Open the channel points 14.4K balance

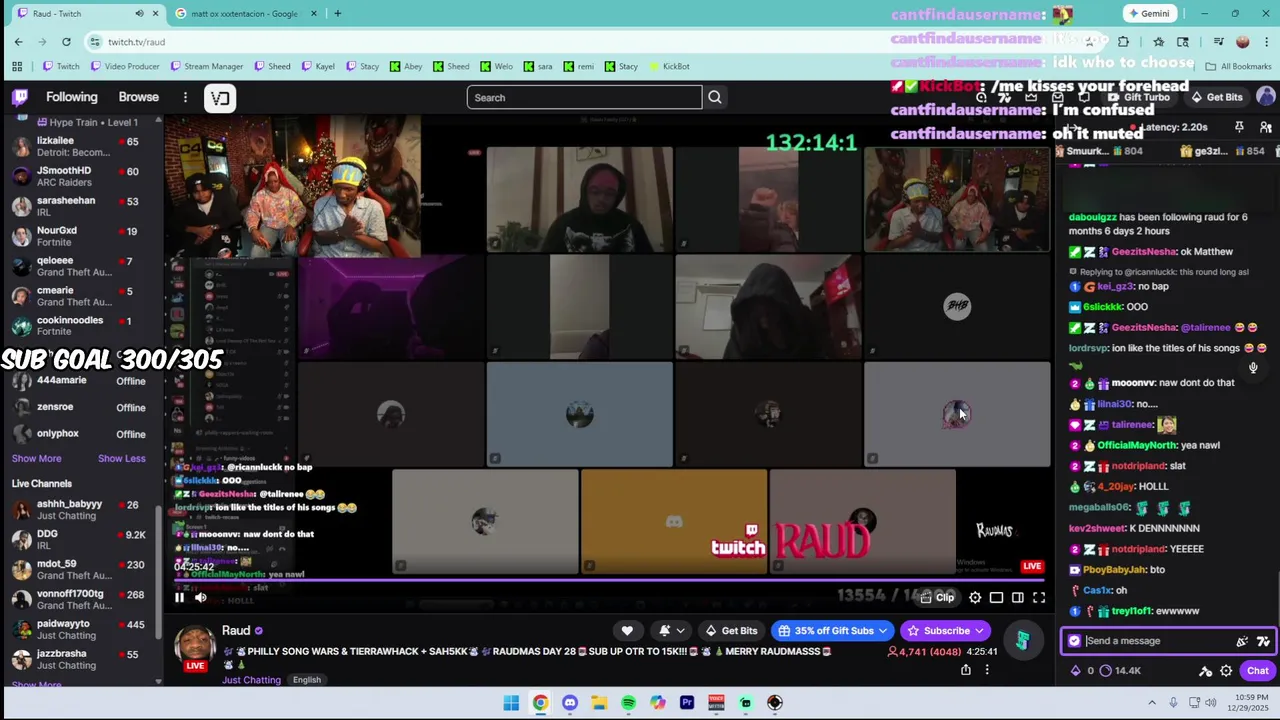(x=1120, y=671)
